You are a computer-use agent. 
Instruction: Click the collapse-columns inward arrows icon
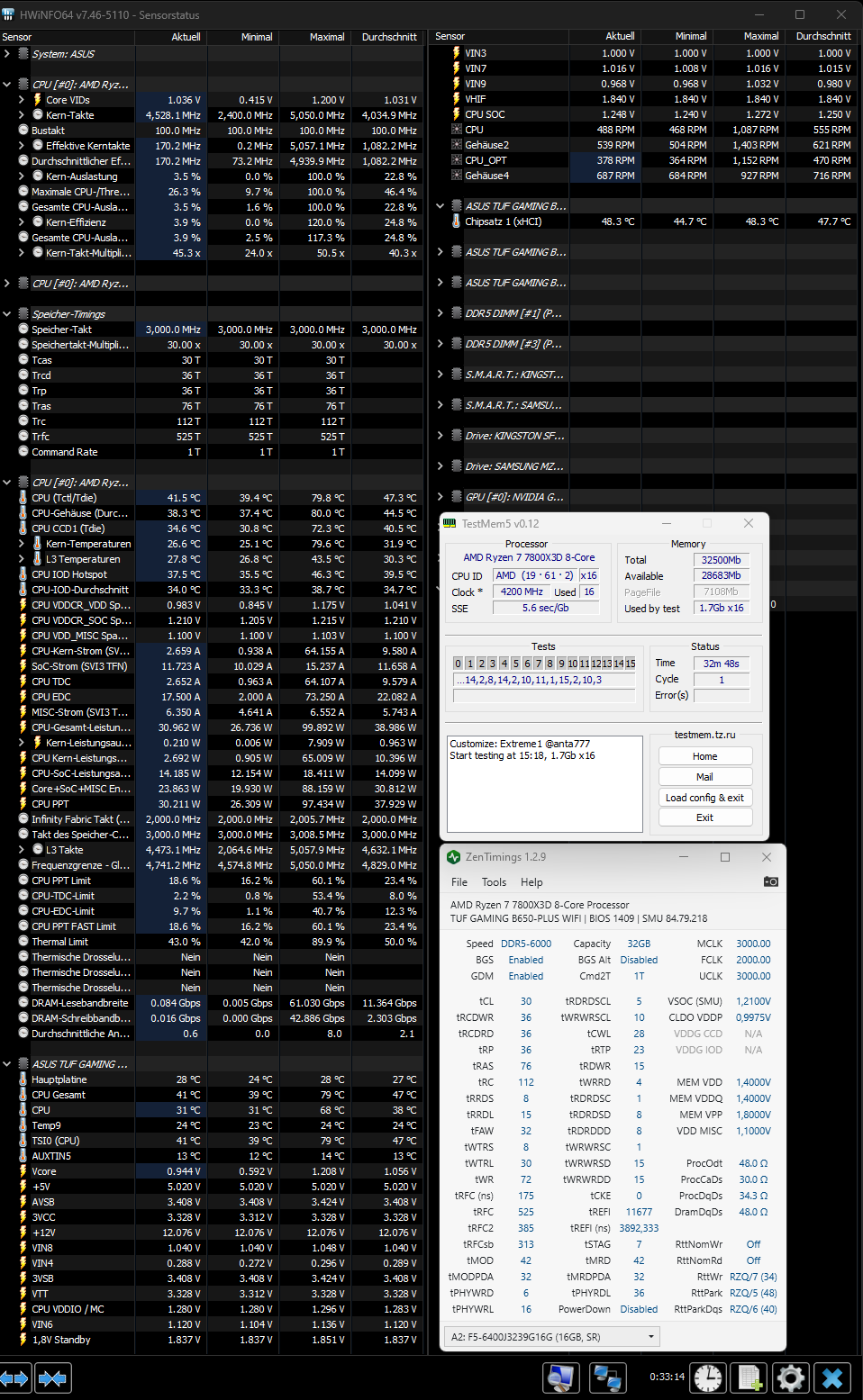tap(53, 1377)
